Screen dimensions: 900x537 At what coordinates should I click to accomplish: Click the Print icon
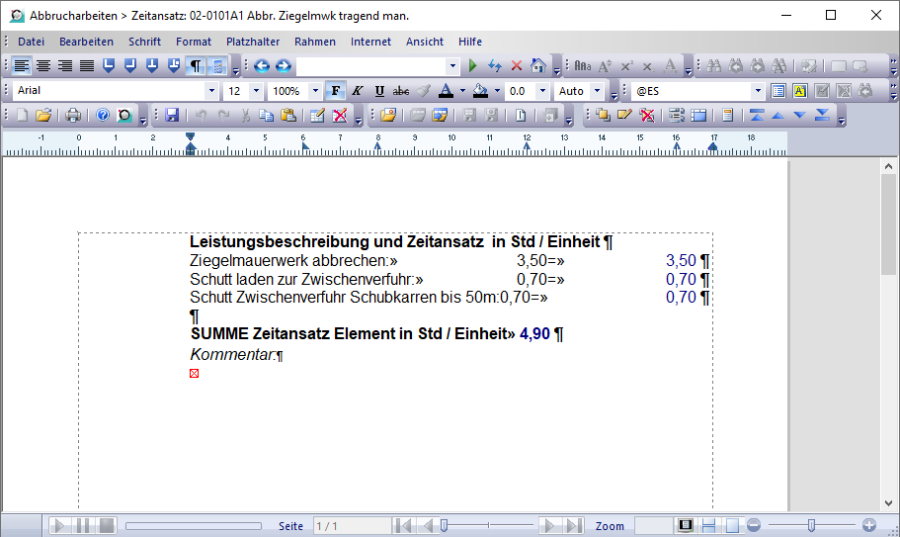coord(73,115)
